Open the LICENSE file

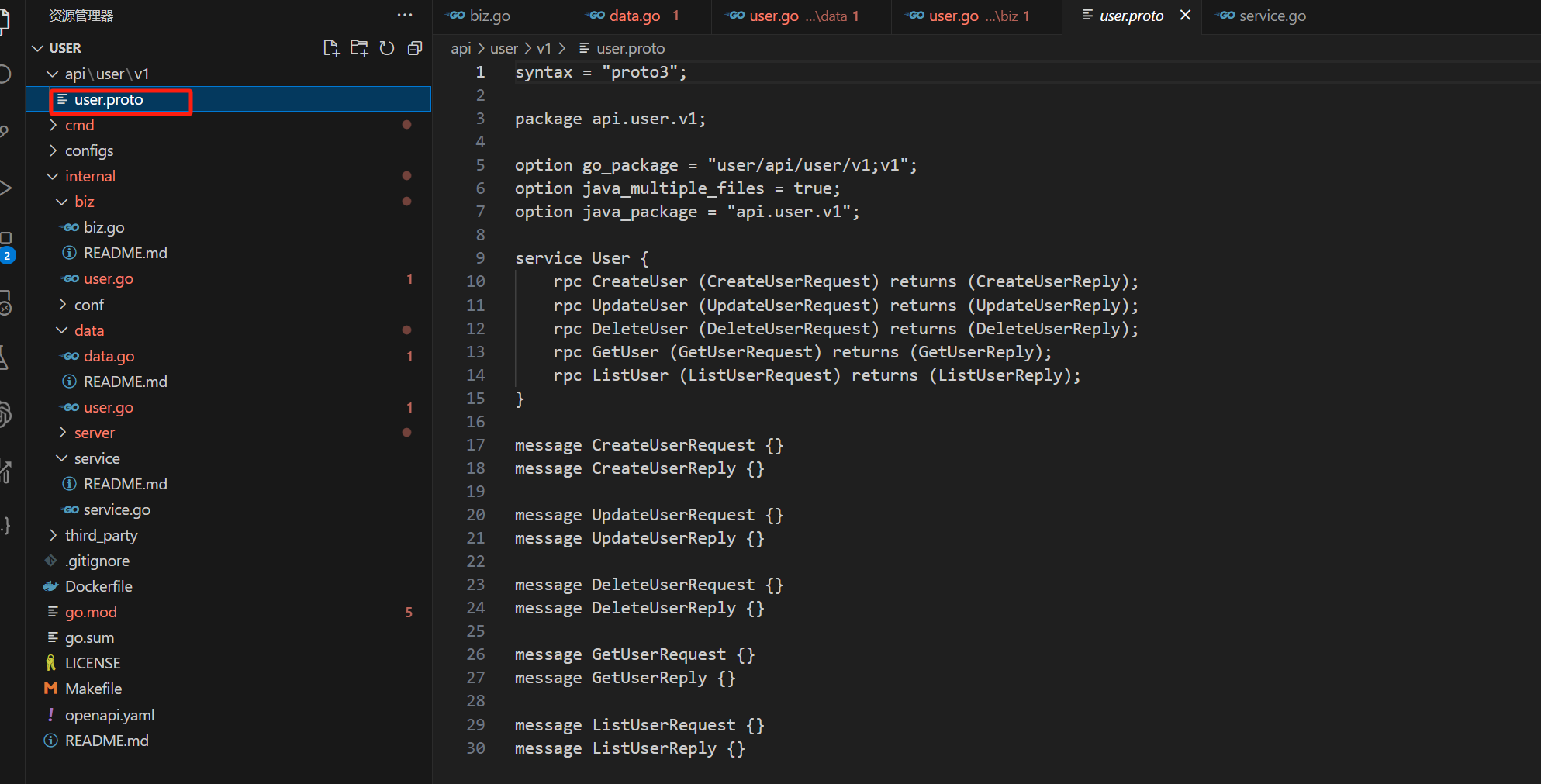coord(228,663)
